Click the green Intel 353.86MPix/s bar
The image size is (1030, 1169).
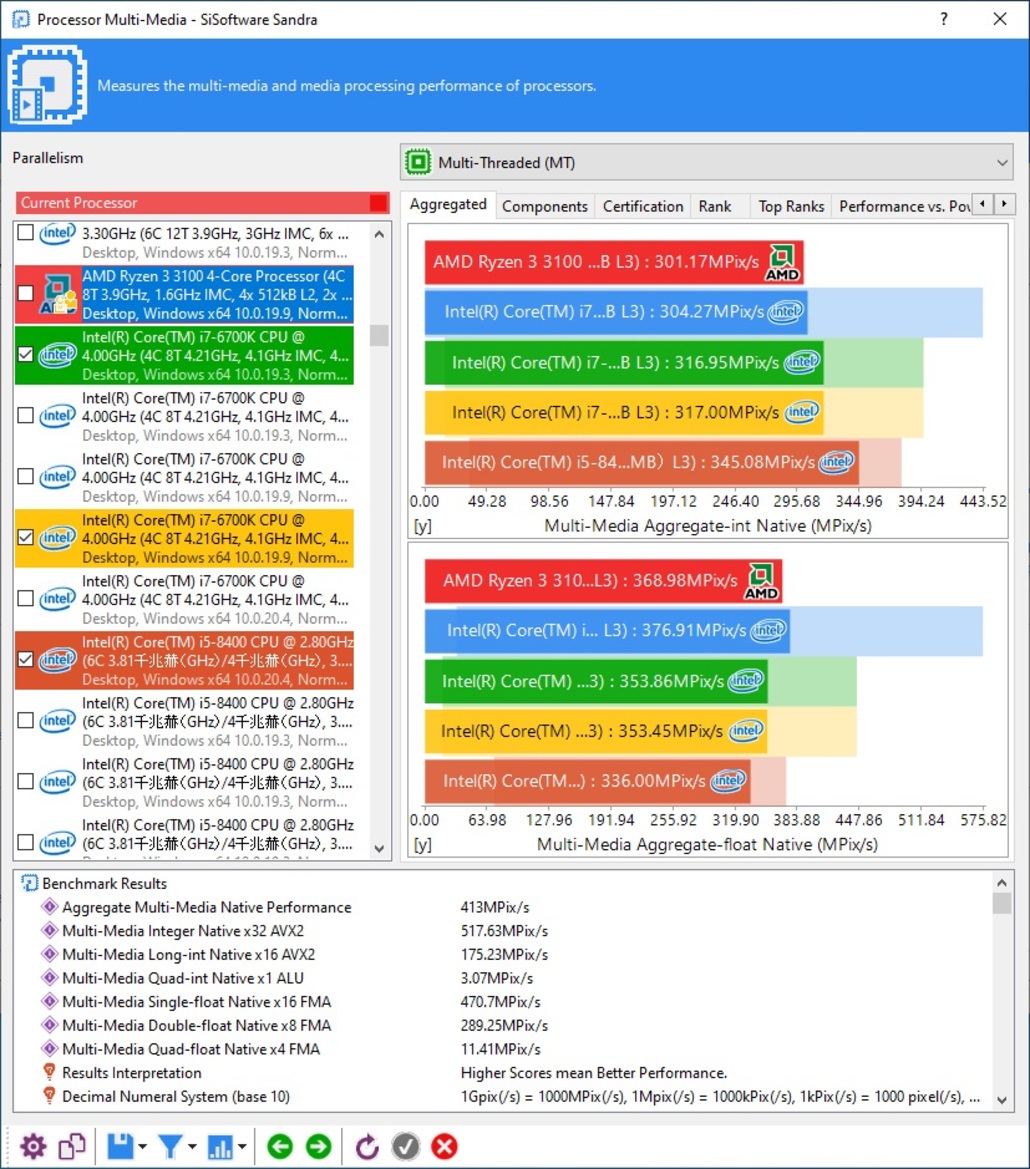pyautogui.click(x=596, y=681)
